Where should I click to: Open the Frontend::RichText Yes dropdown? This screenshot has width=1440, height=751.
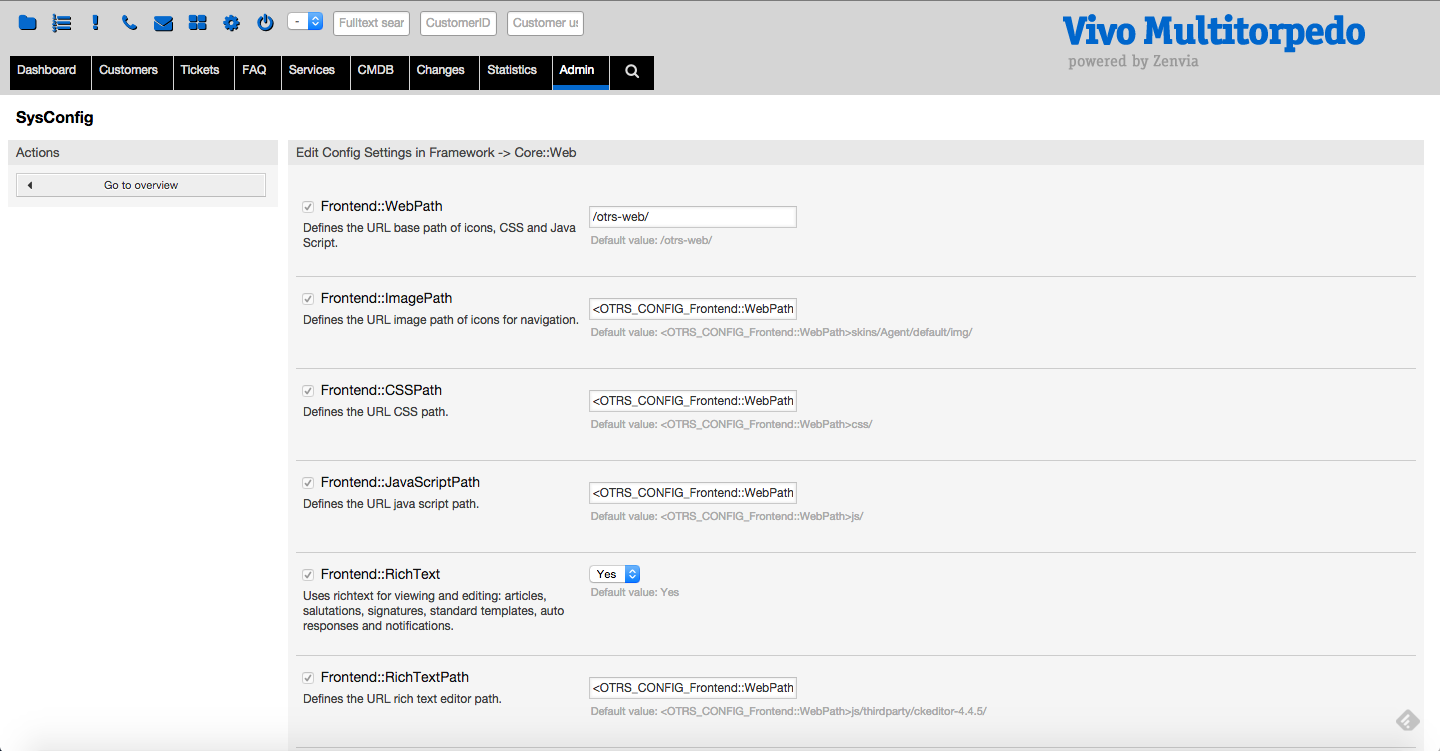614,574
